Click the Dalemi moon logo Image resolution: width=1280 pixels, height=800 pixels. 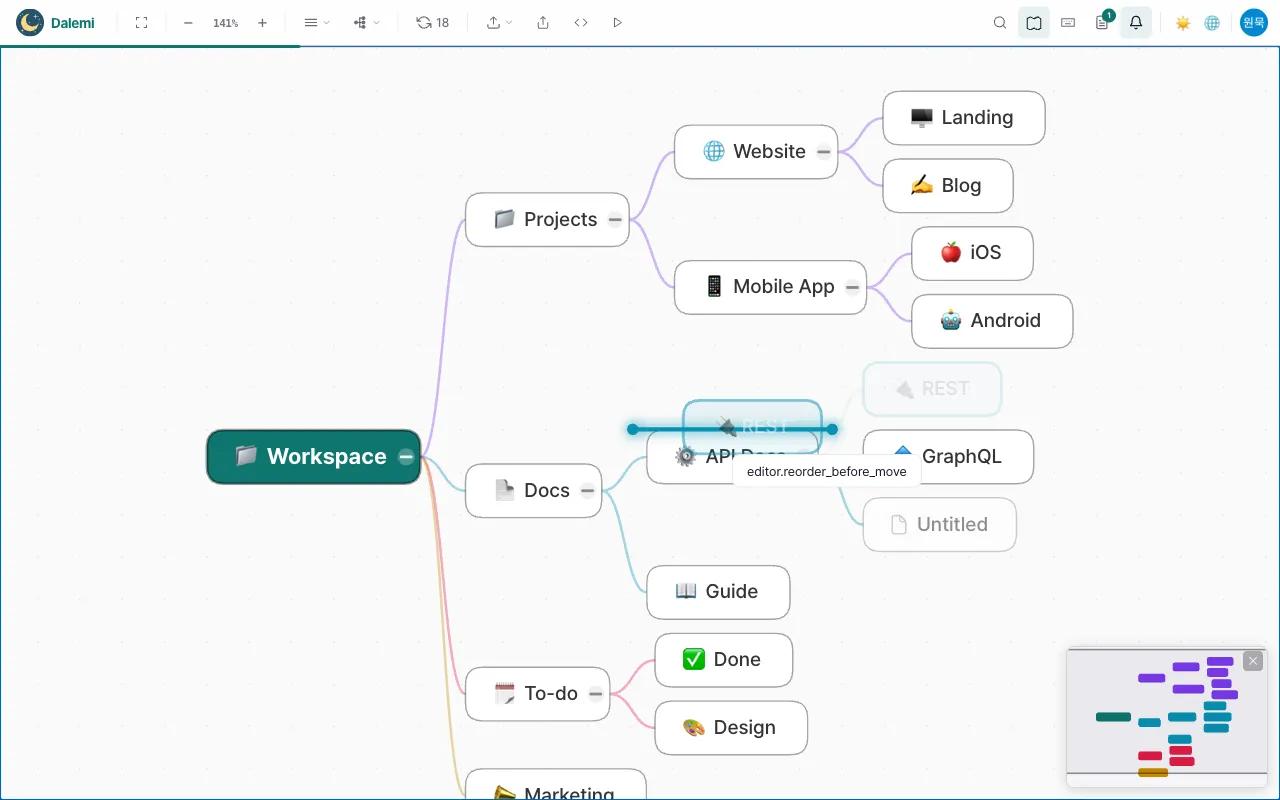point(30,22)
